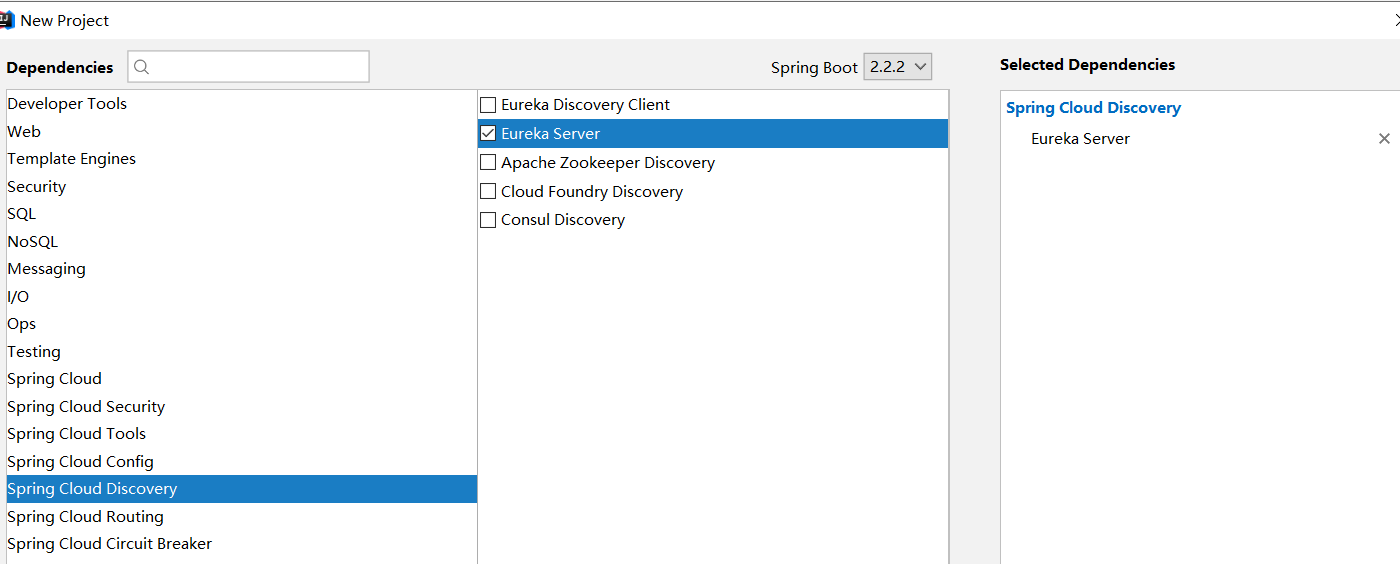Remove Eureka Server from selected dependencies
Screen dimensions: 1400x564
pyautogui.click(x=1384, y=139)
